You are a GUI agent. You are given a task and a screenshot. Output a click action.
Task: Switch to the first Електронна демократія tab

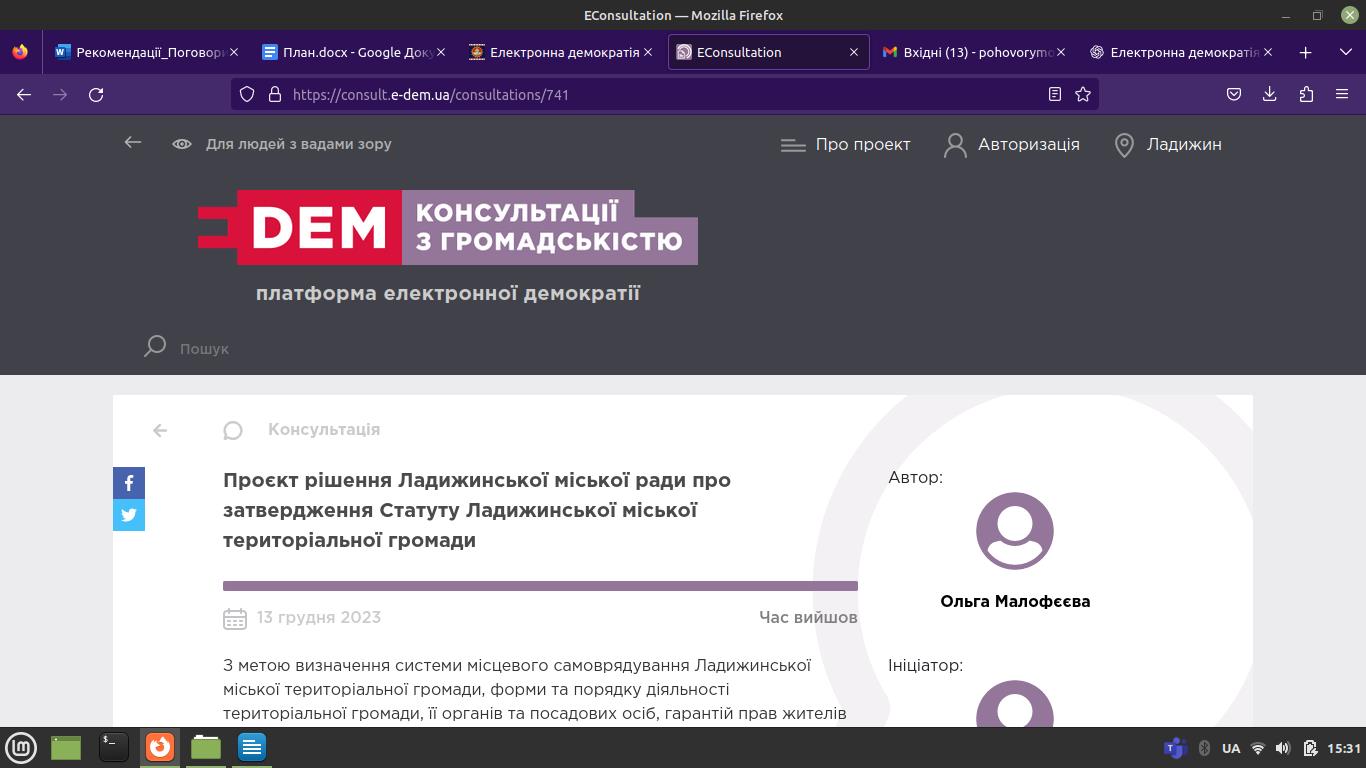(560, 52)
